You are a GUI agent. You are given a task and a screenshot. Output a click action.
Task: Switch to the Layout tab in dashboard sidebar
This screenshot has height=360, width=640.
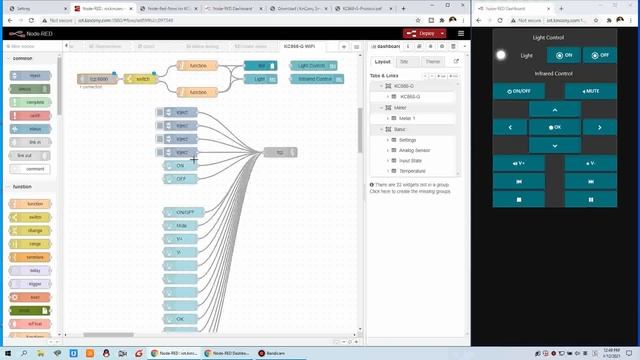click(382, 62)
